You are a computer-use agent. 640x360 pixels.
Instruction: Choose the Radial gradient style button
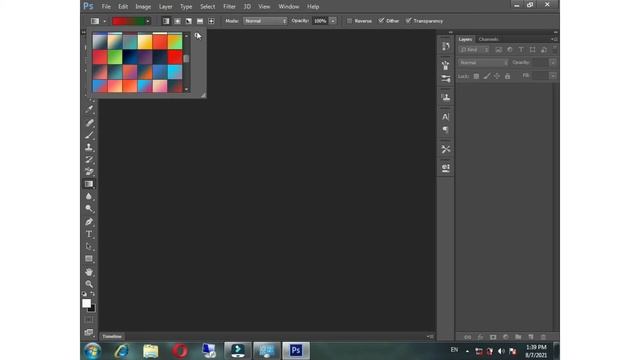177,21
